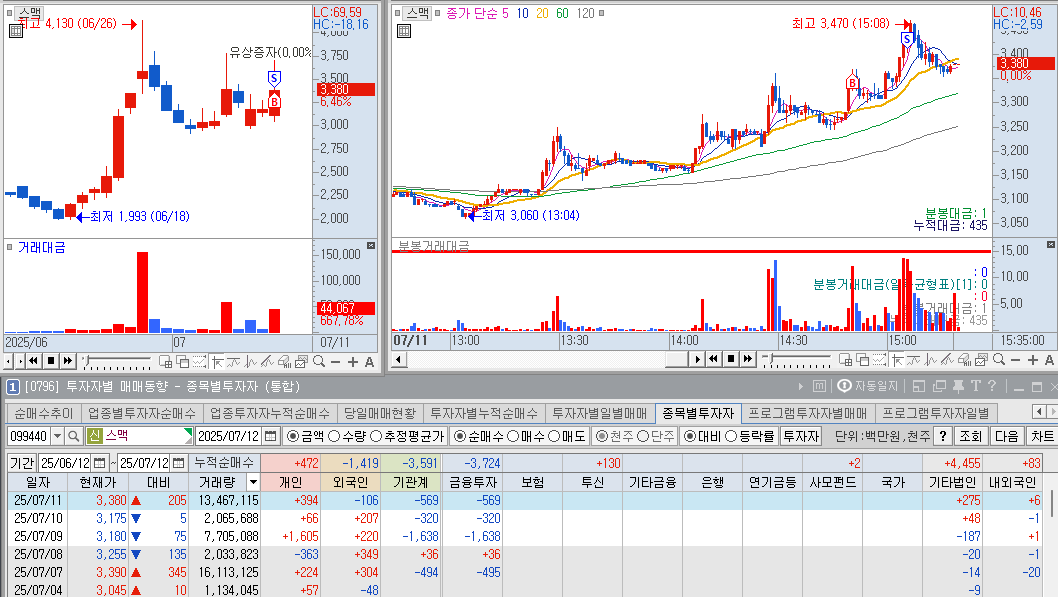This screenshot has width=1058, height=597.
Task: Click the pin icon in the investor window title bar
Action: pos(957,386)
